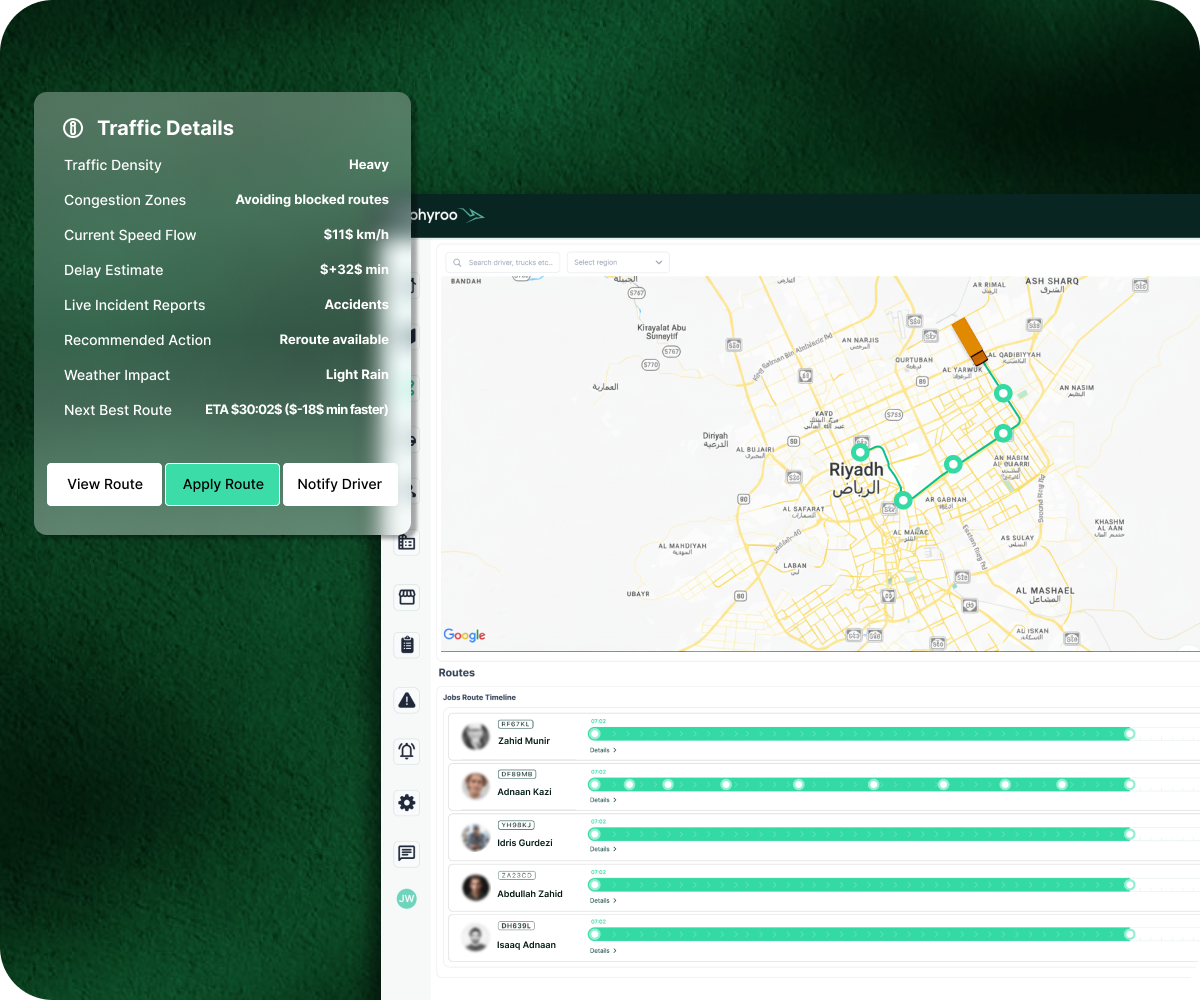1200x1000 pixels.
Task: Select second stop marker on Adnaan Kazi timeline
Action: (x=629, y=784)
